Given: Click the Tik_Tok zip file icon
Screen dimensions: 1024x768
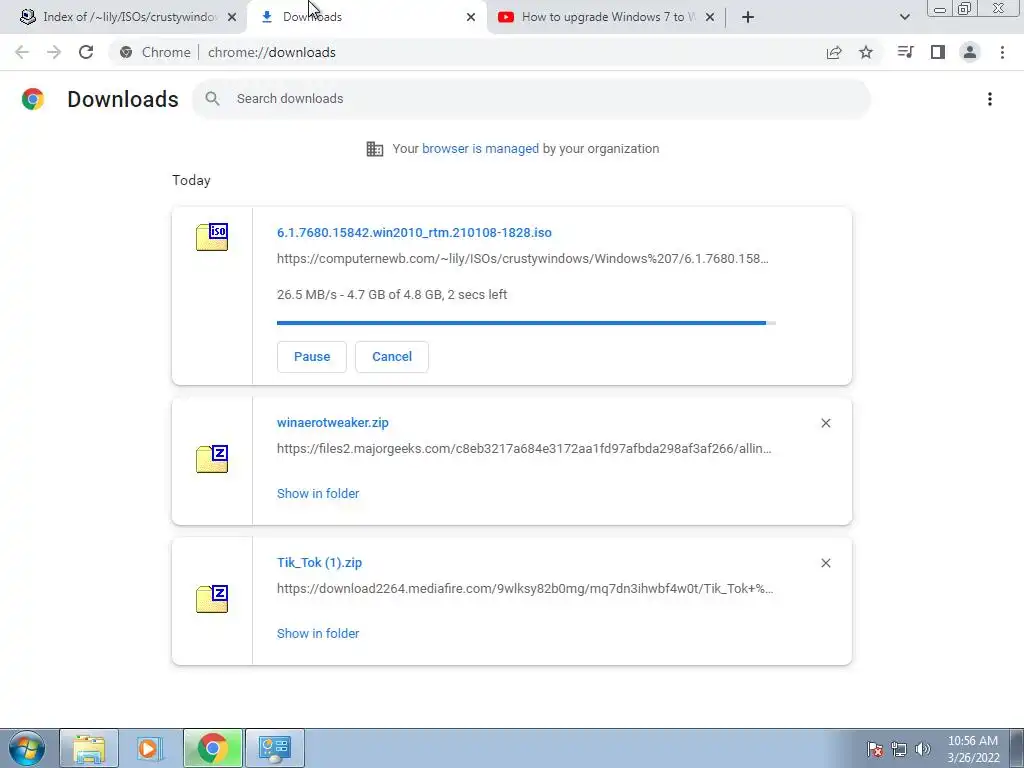Looking at the screenshot, I should (212, 599).
